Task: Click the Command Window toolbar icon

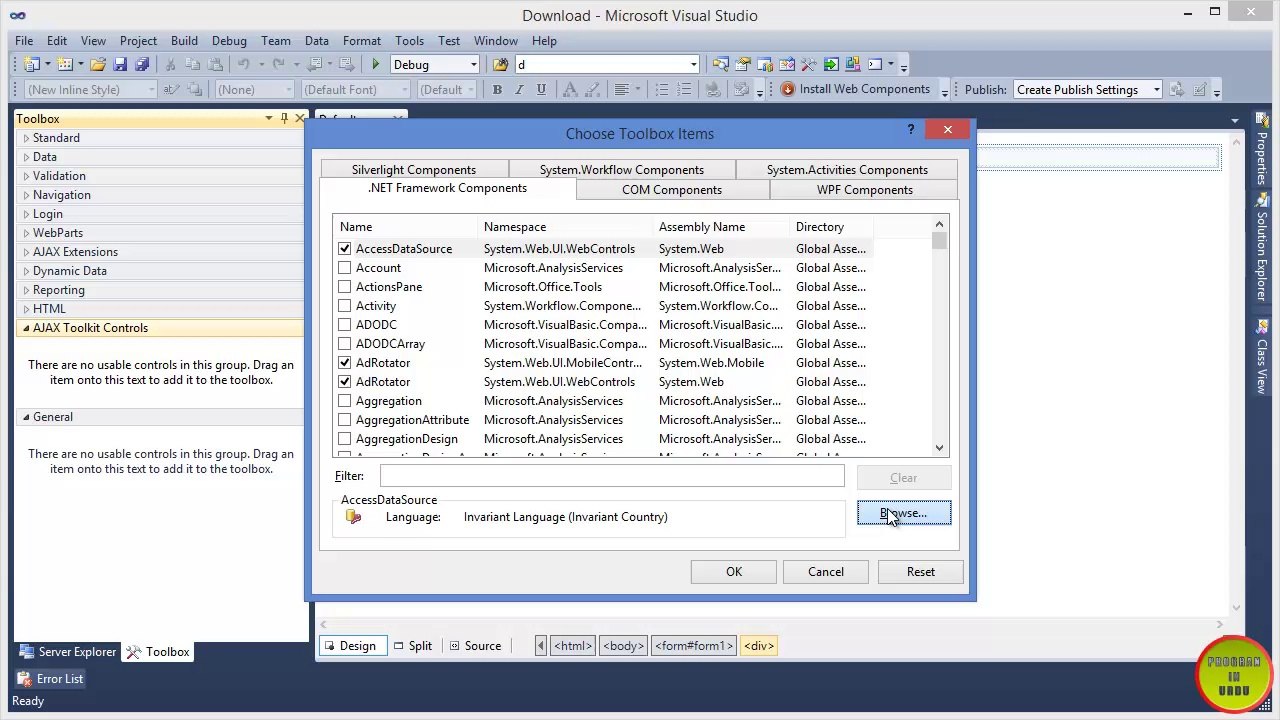Action: point(875,65)
